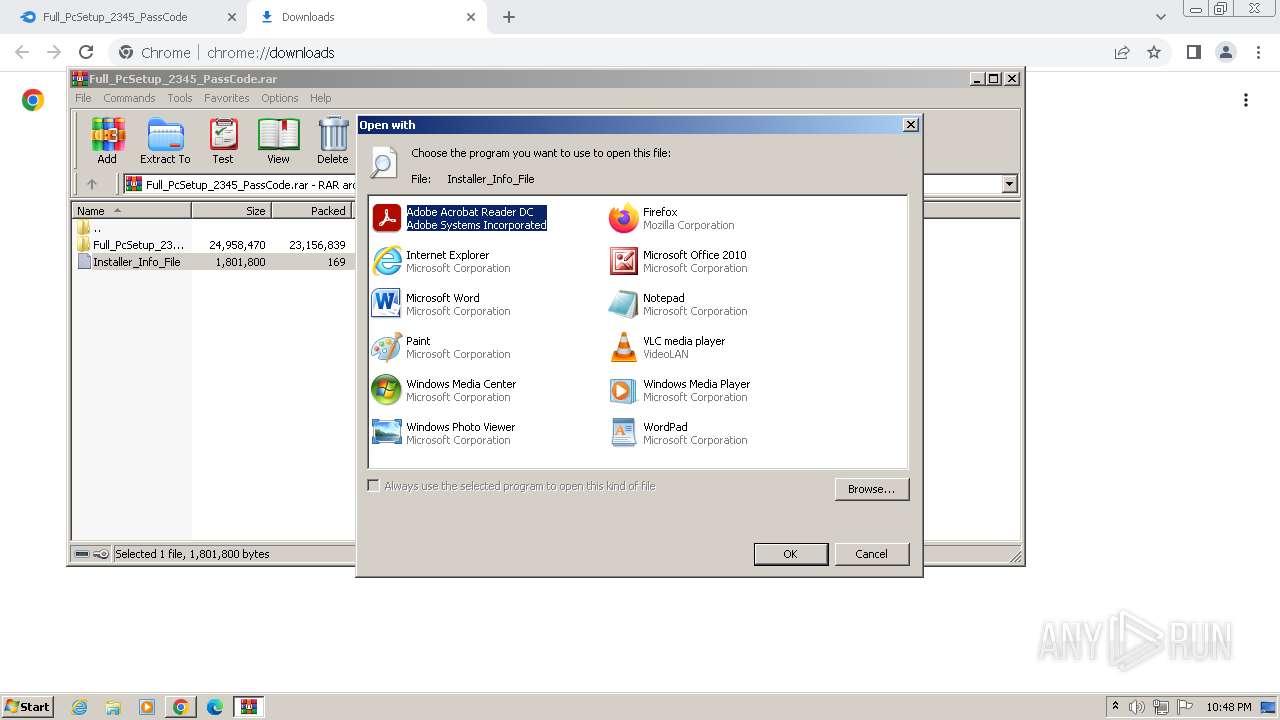Open WinRAR File menu

[x=83, y=98]
